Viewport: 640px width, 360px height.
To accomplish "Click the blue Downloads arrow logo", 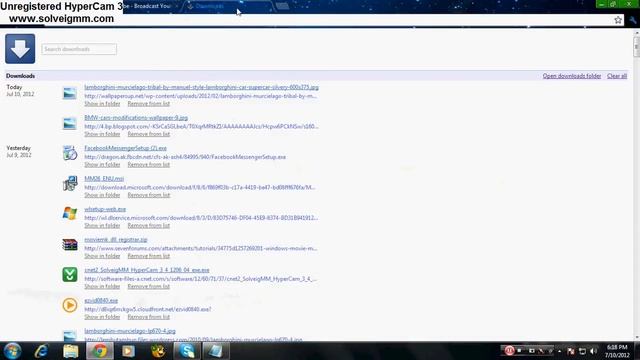I will coord(20,49).
